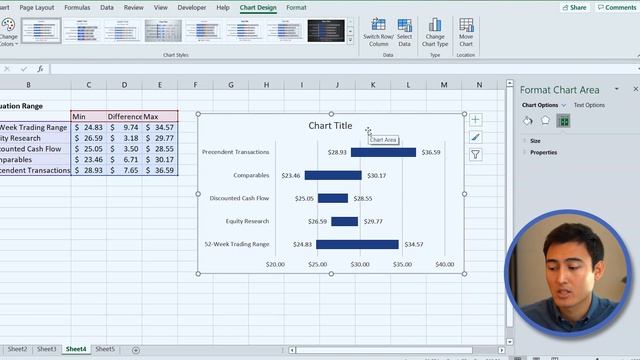Select the Chart Title text

[330, 126]
